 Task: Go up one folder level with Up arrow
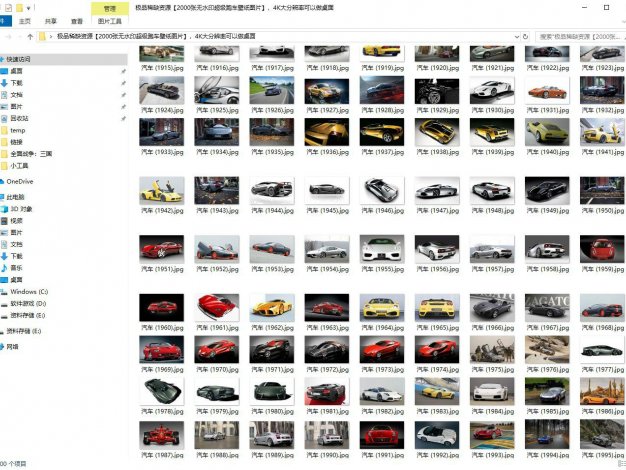pyautogui.click(x=29, y=36)
